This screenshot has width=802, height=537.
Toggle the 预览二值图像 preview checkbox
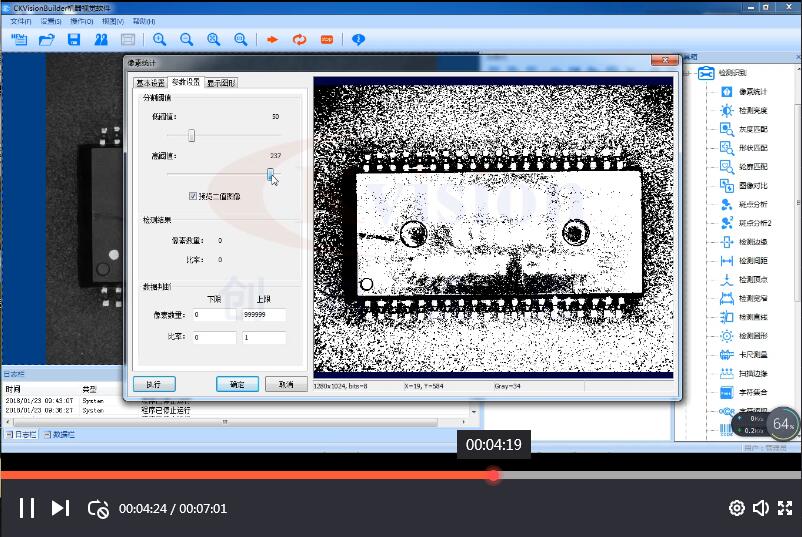click(193, 196)
